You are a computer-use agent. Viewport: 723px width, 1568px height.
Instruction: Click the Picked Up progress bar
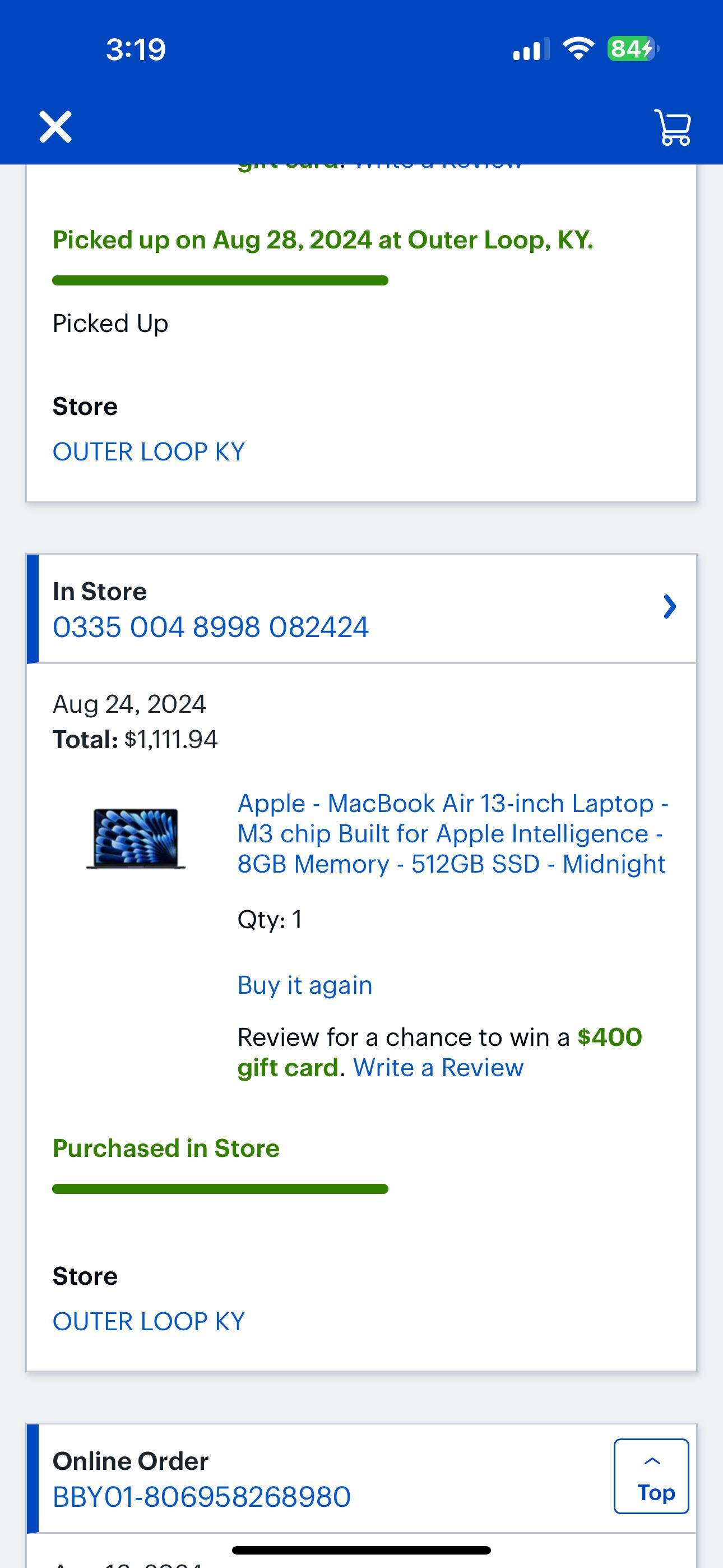(x=220, y=280)
